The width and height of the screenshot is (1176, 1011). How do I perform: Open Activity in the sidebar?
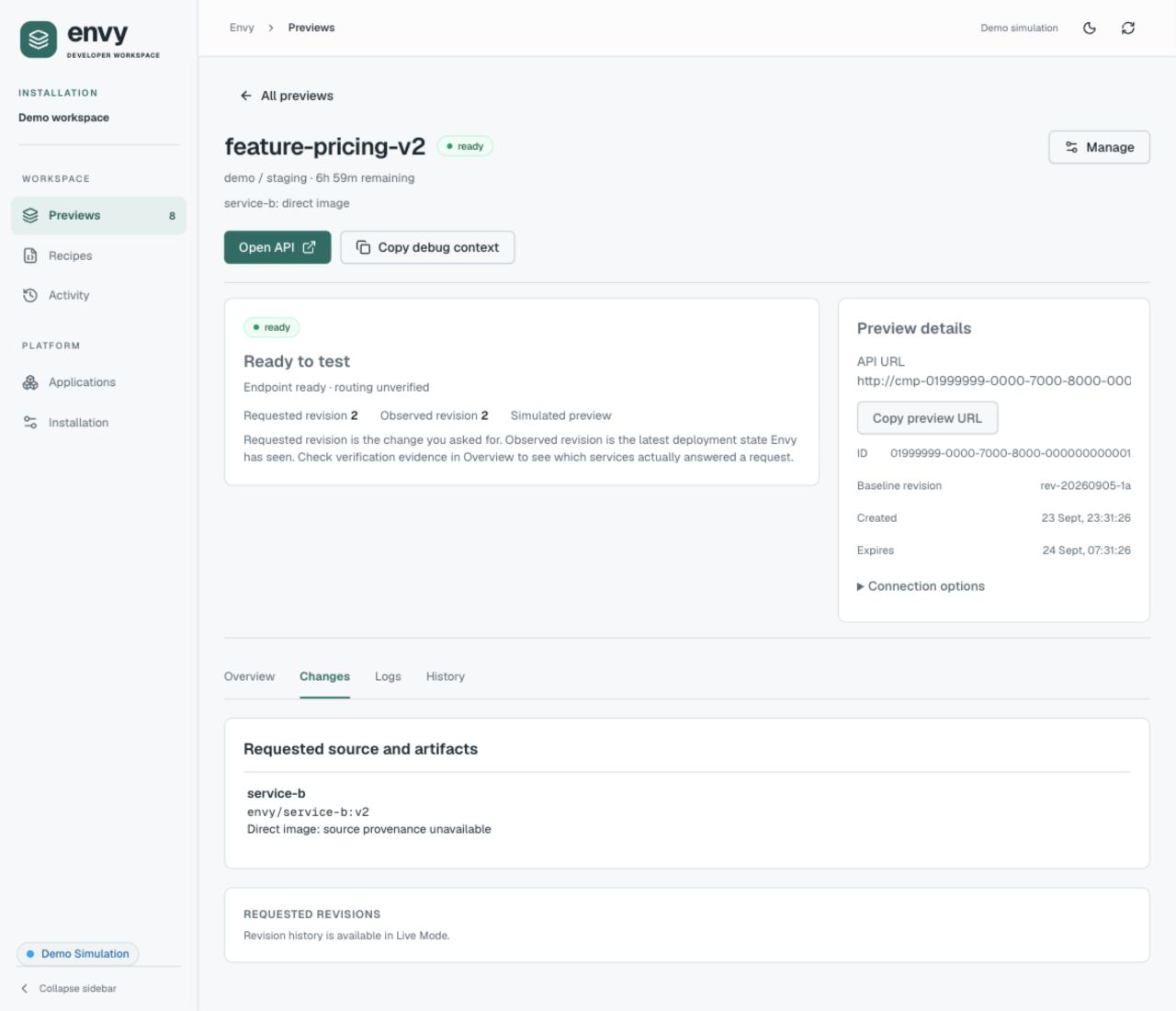click(x=98, y=295)
